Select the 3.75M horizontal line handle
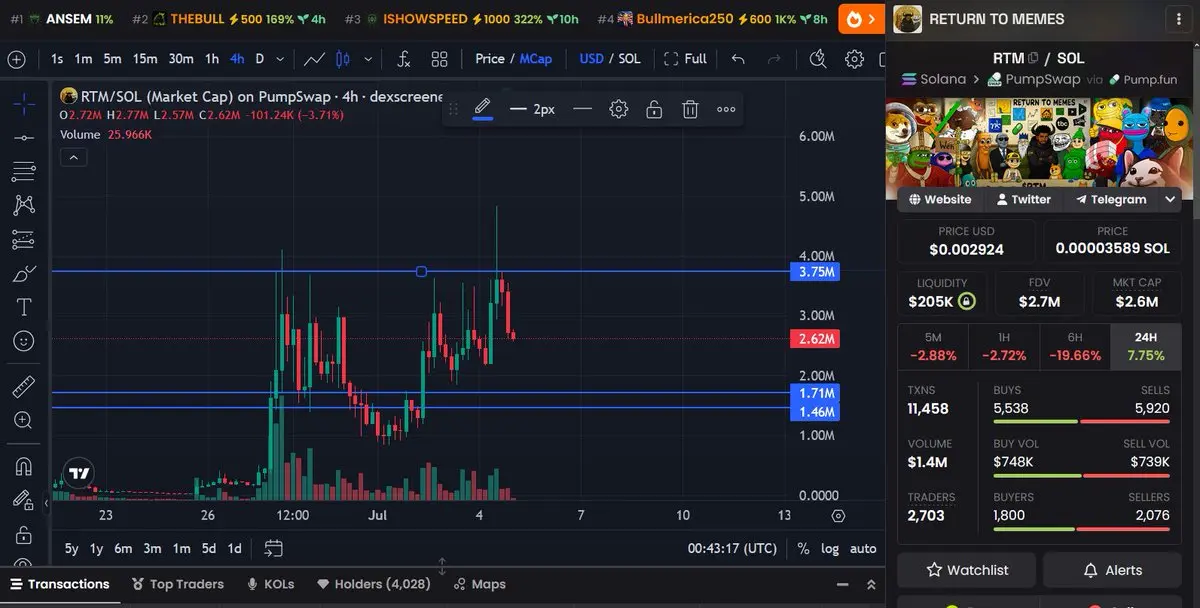 [x=421, y=271]
